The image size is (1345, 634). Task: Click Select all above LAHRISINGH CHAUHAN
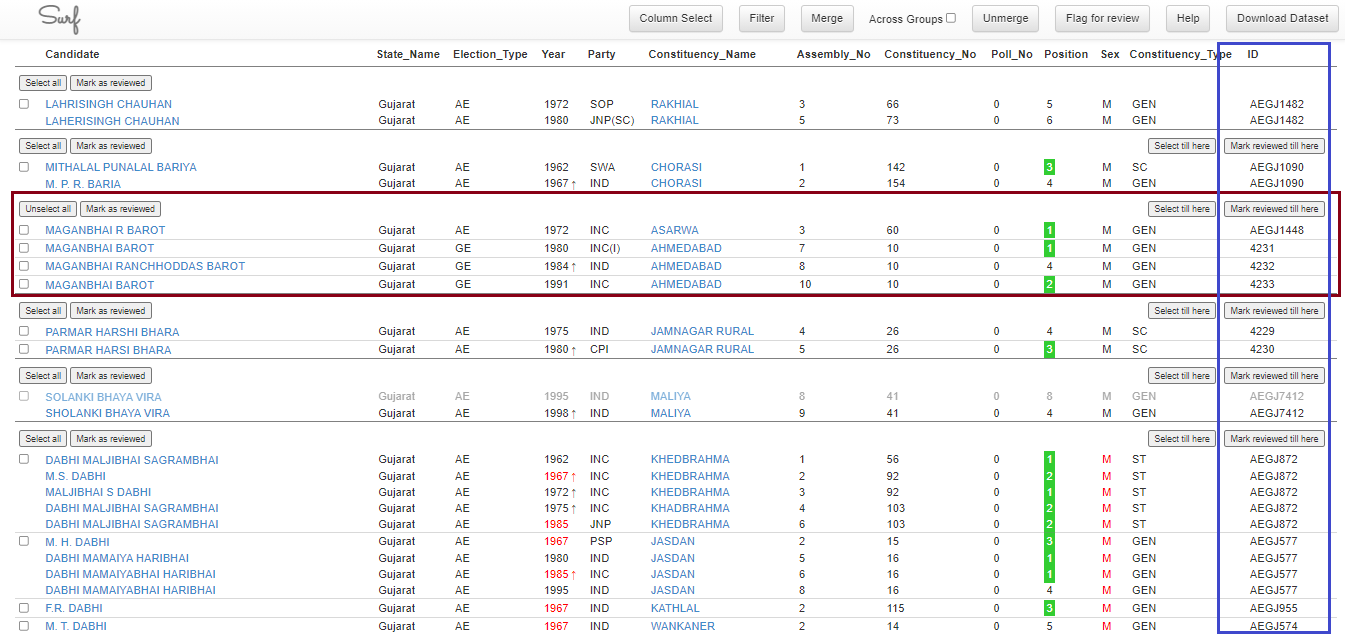pyautogui.click(x=43, y=83)
